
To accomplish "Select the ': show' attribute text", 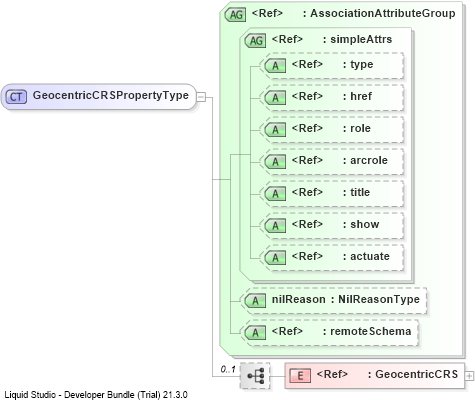I will [x=361, y=224].
